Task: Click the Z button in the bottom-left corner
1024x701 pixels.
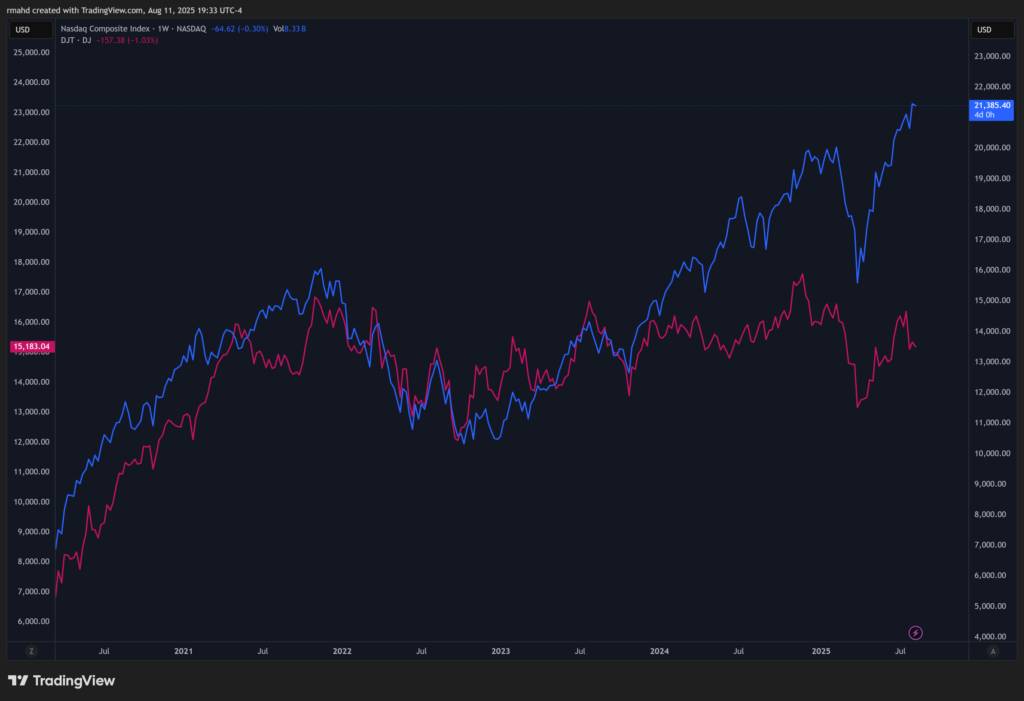Action: click(x=31, y=651)
